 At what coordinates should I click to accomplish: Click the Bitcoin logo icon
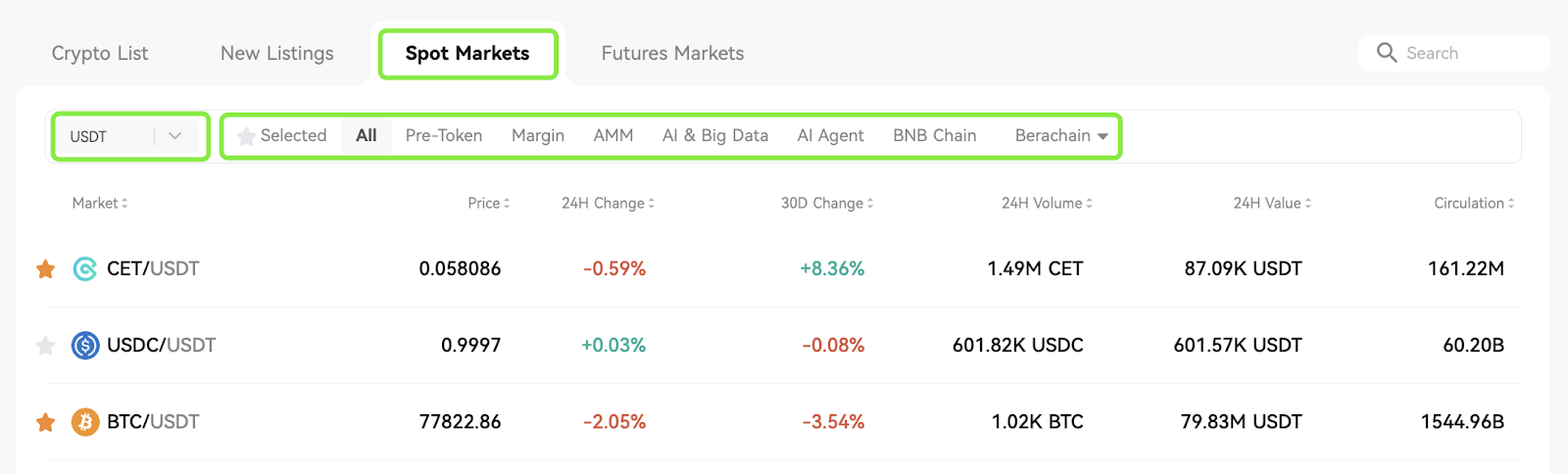point(85,422)
